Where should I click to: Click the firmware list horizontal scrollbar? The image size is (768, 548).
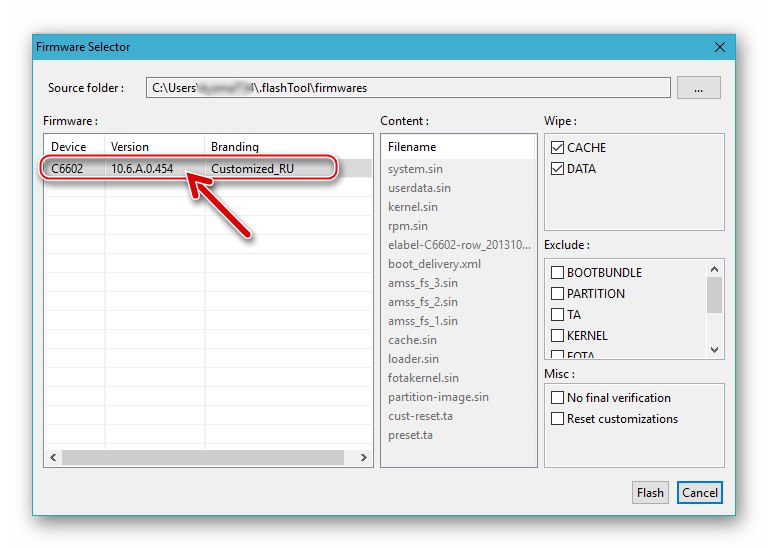click(x=203, y=457)
